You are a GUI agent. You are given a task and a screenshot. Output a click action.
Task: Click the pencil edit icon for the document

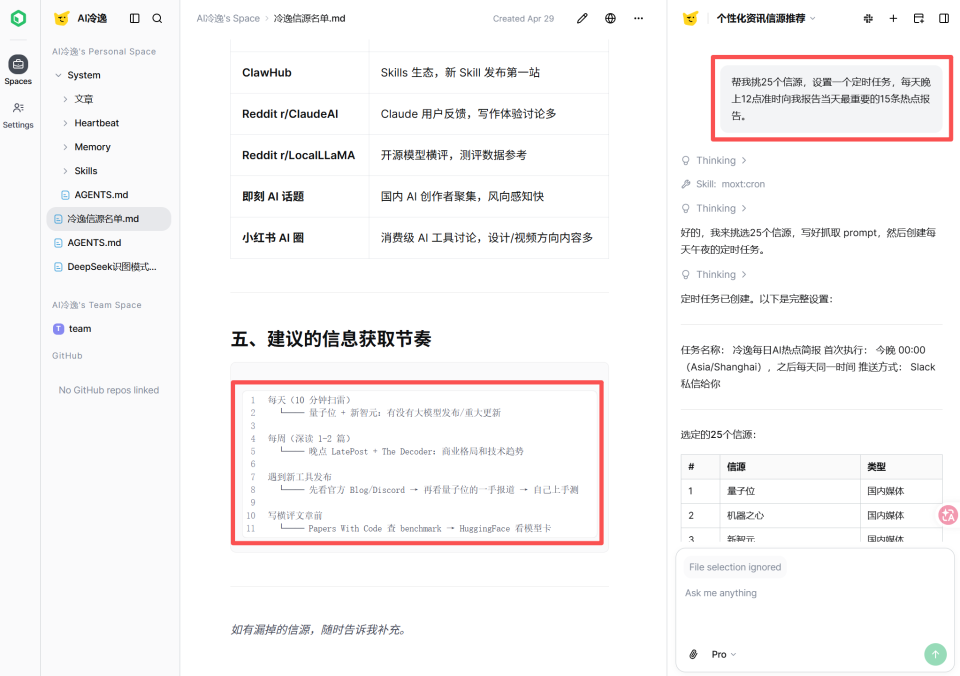pyautogui.click(x=582, y=18)
